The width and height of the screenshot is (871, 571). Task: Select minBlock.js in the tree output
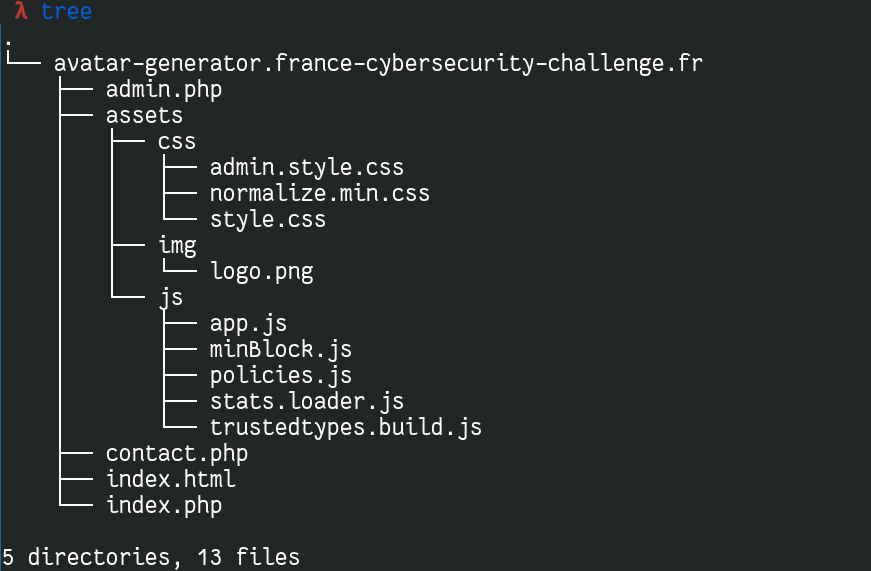(x=281, y=349)
